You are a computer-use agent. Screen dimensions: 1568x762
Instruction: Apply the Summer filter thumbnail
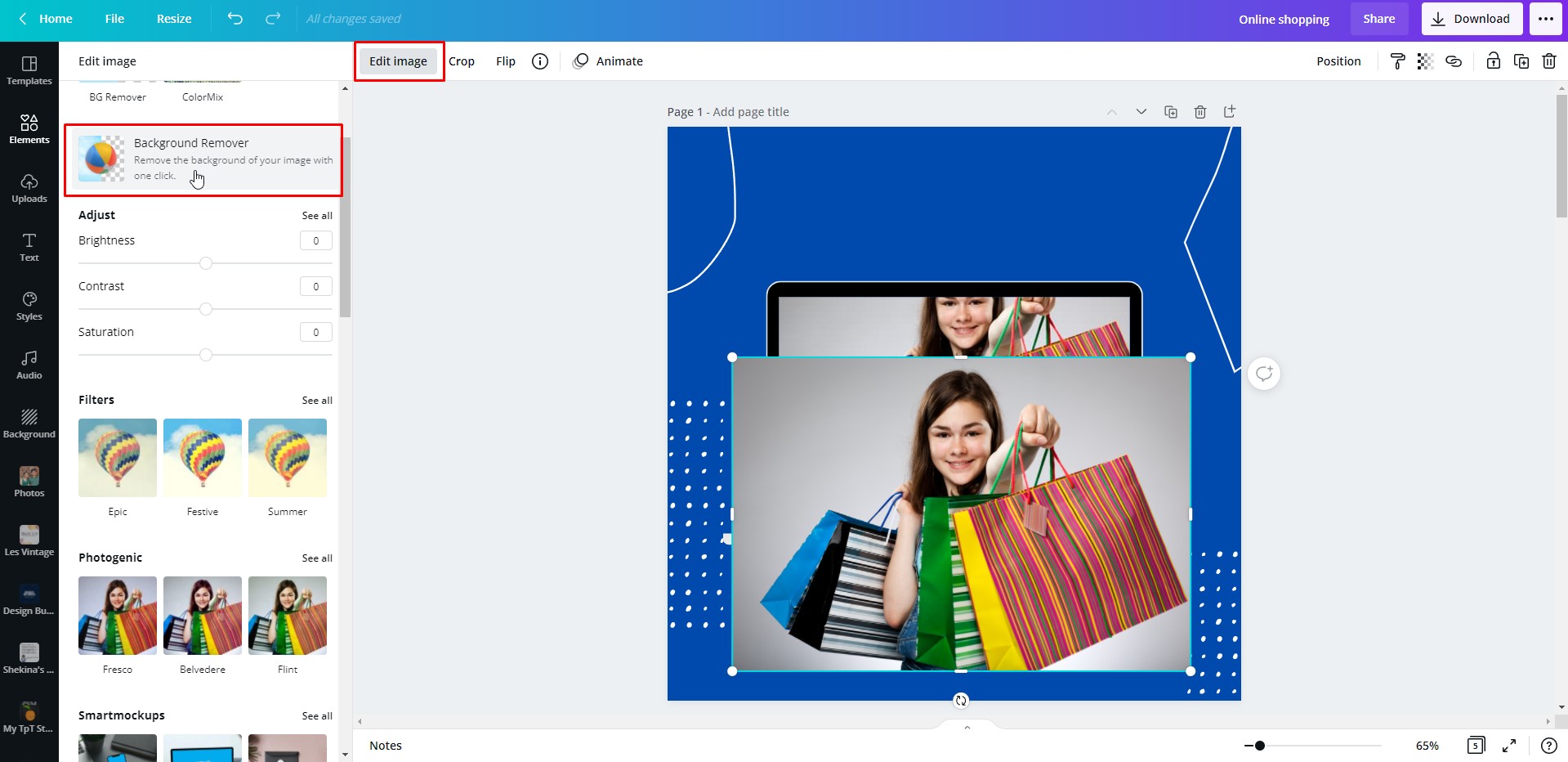coord(288,458)
